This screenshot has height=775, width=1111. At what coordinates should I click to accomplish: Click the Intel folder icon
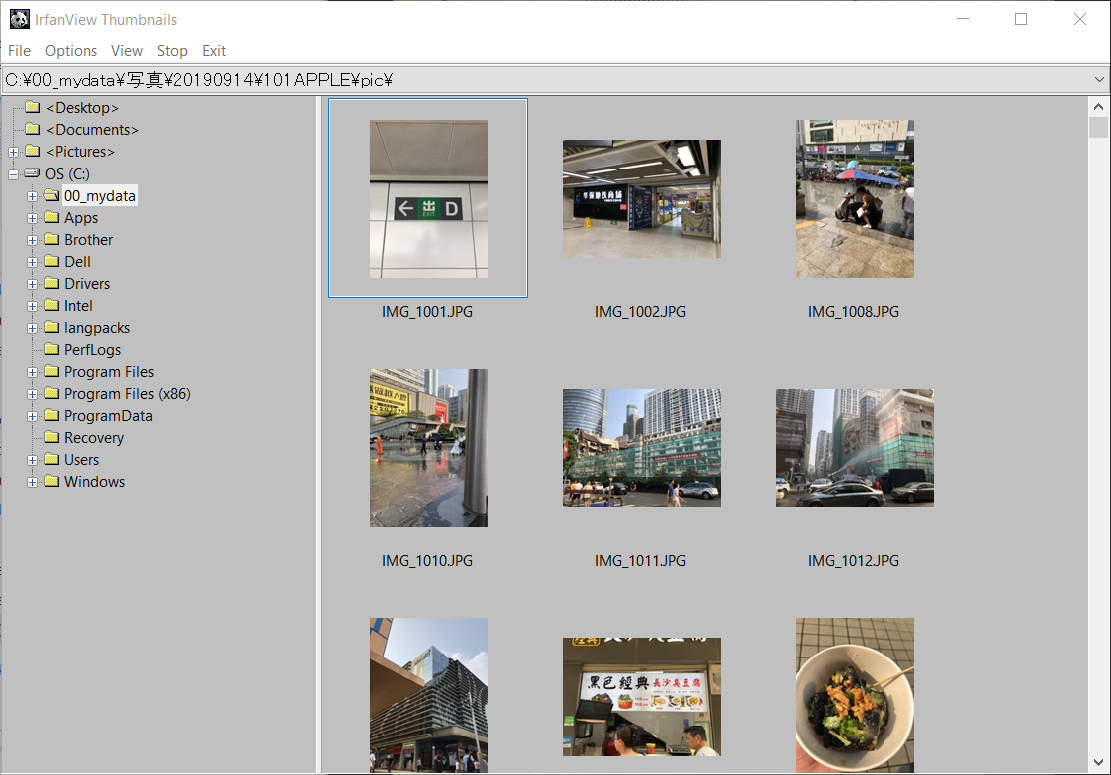52,305
